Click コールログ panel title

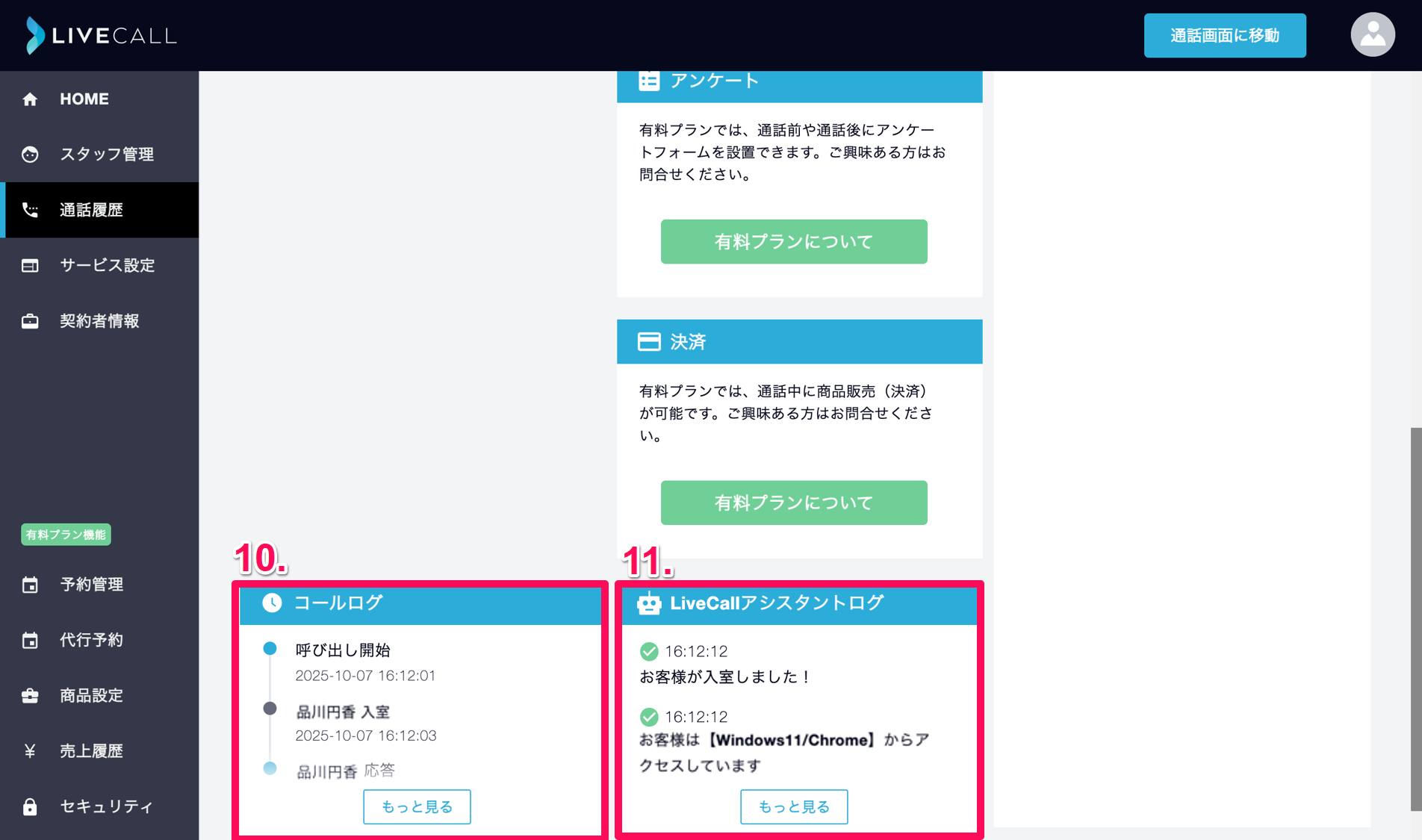pyautogui.click(x=338, y=603)
